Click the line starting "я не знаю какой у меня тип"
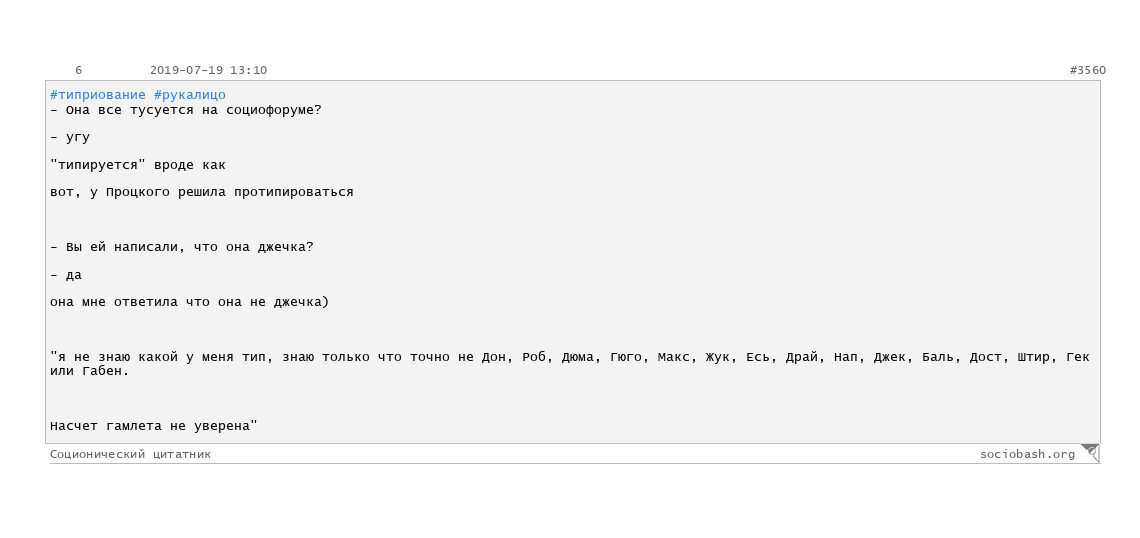The image size is (1140, 538). click(x=570, y=357)
